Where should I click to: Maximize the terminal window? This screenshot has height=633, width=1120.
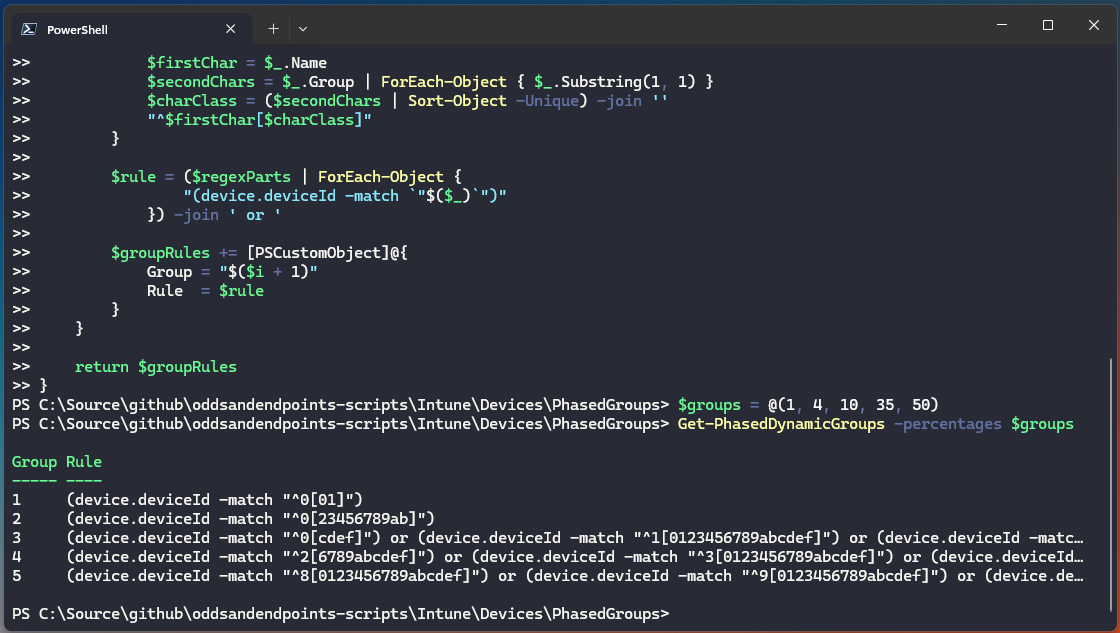(x=1047, y=25)
